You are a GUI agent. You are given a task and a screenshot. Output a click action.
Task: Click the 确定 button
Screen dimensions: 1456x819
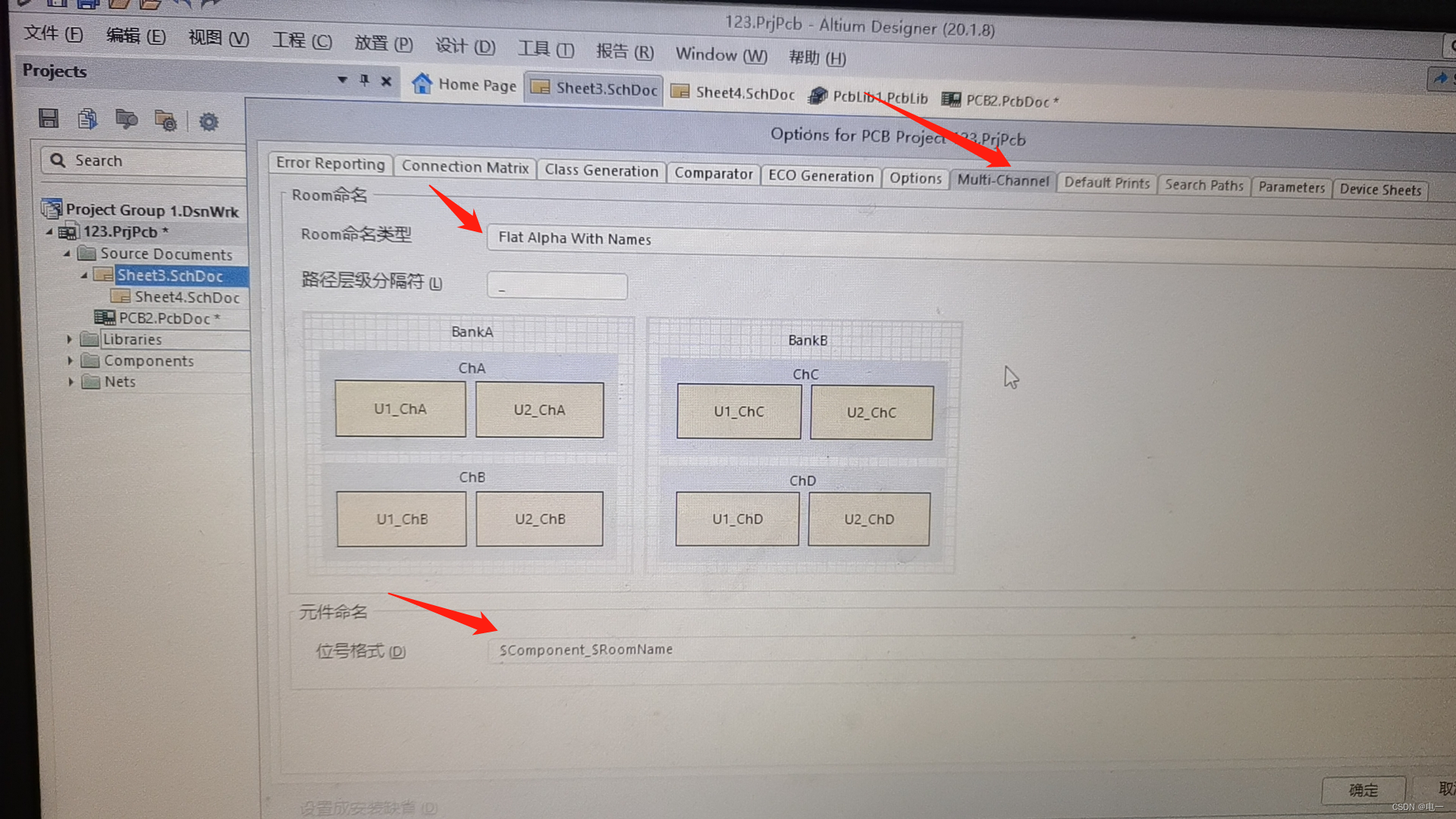(x=1363, y=789)
